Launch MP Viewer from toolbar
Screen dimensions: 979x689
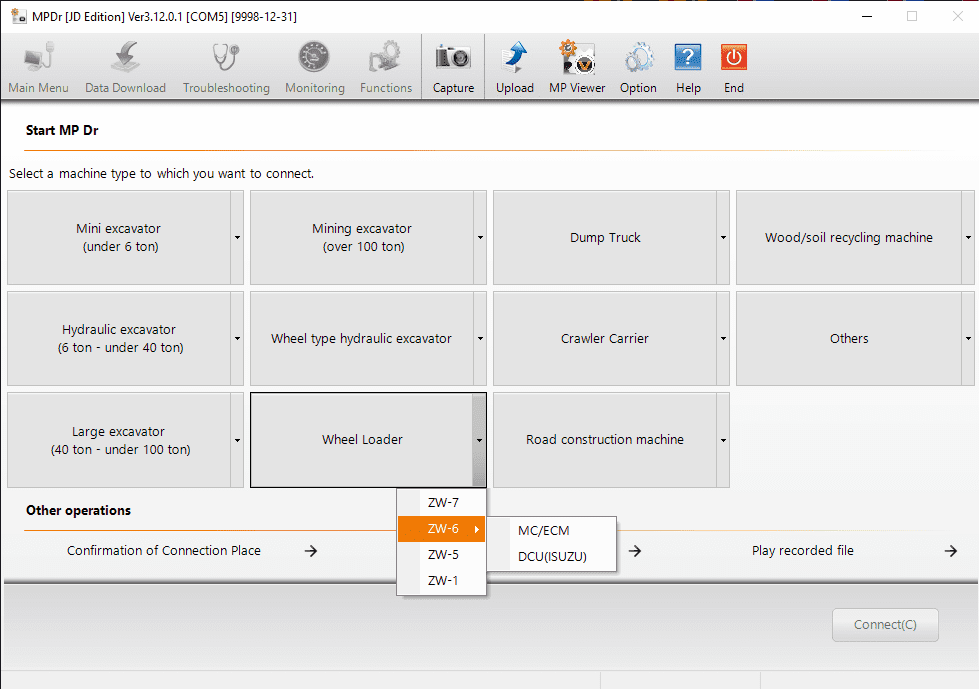577,58
